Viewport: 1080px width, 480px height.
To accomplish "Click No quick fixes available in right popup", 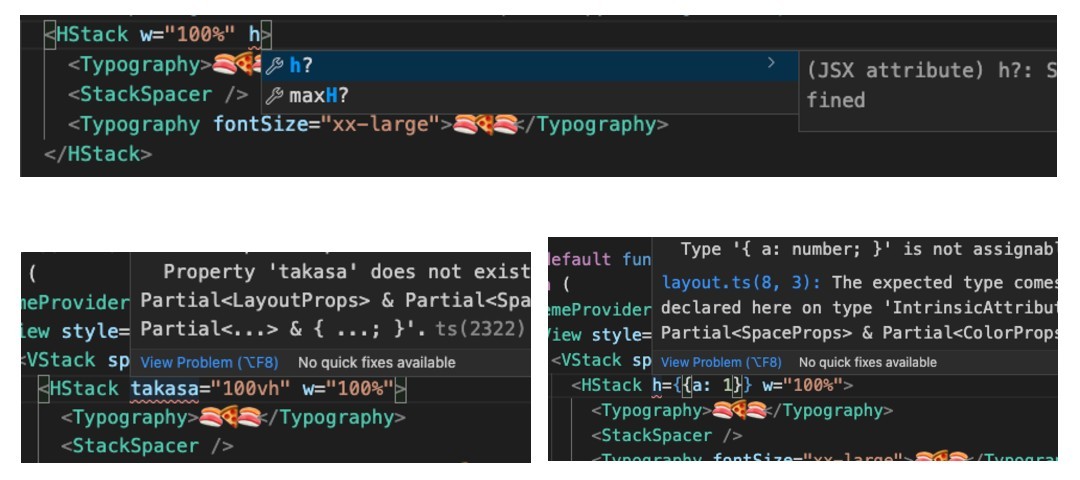I will click(x=867, y=362).
